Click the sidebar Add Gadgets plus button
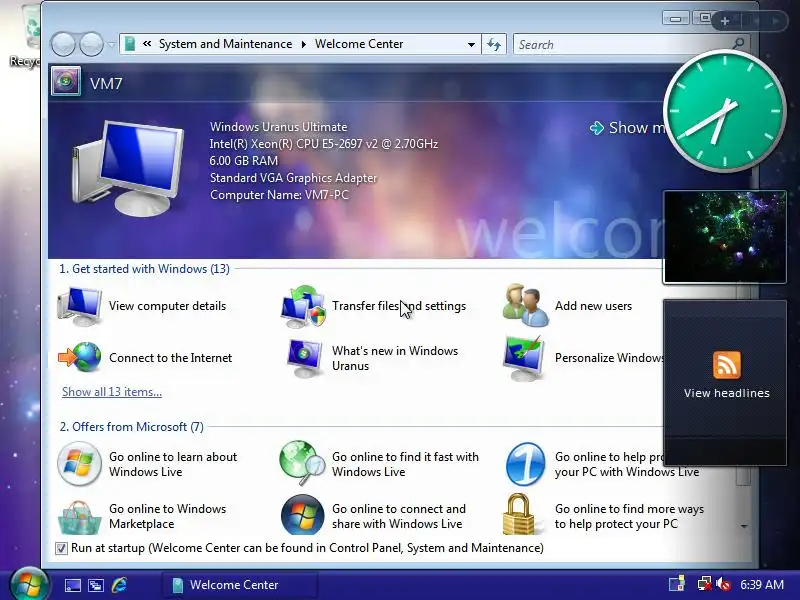The image size is (800, 600). pos(724,21)
